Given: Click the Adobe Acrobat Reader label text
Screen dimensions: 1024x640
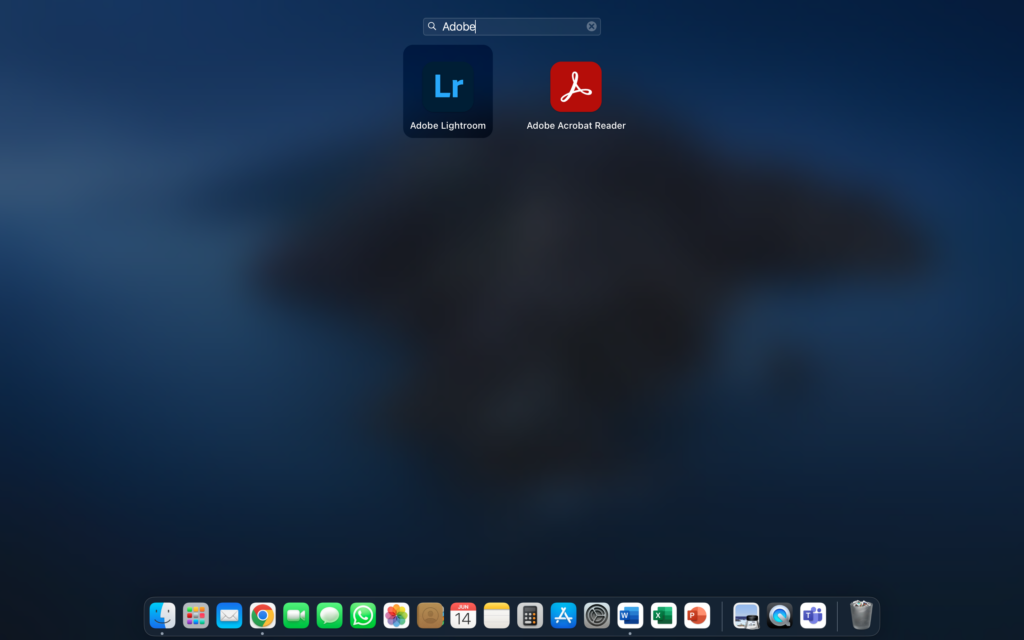Looking at the screenshot, I should 576,125.
